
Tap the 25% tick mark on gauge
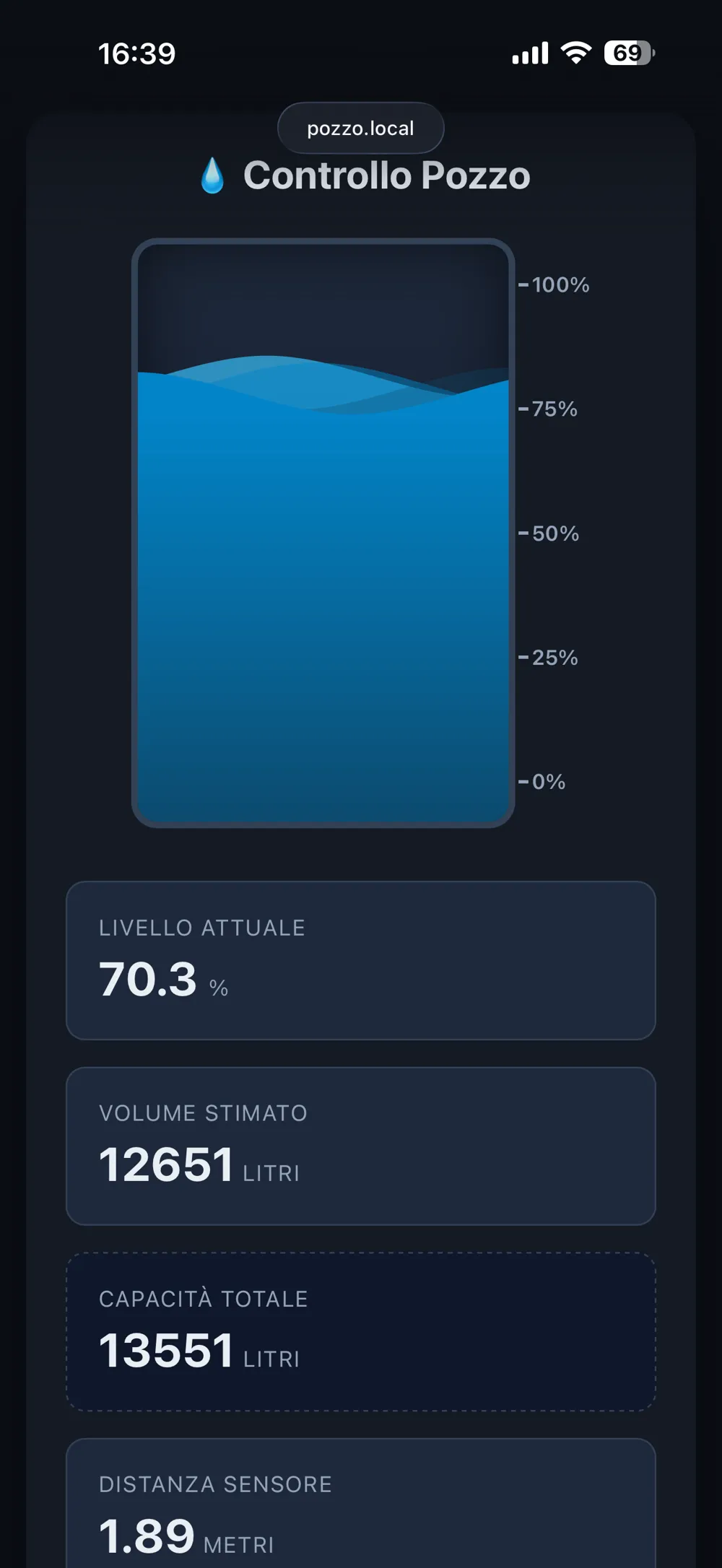[x=548, y=658]
